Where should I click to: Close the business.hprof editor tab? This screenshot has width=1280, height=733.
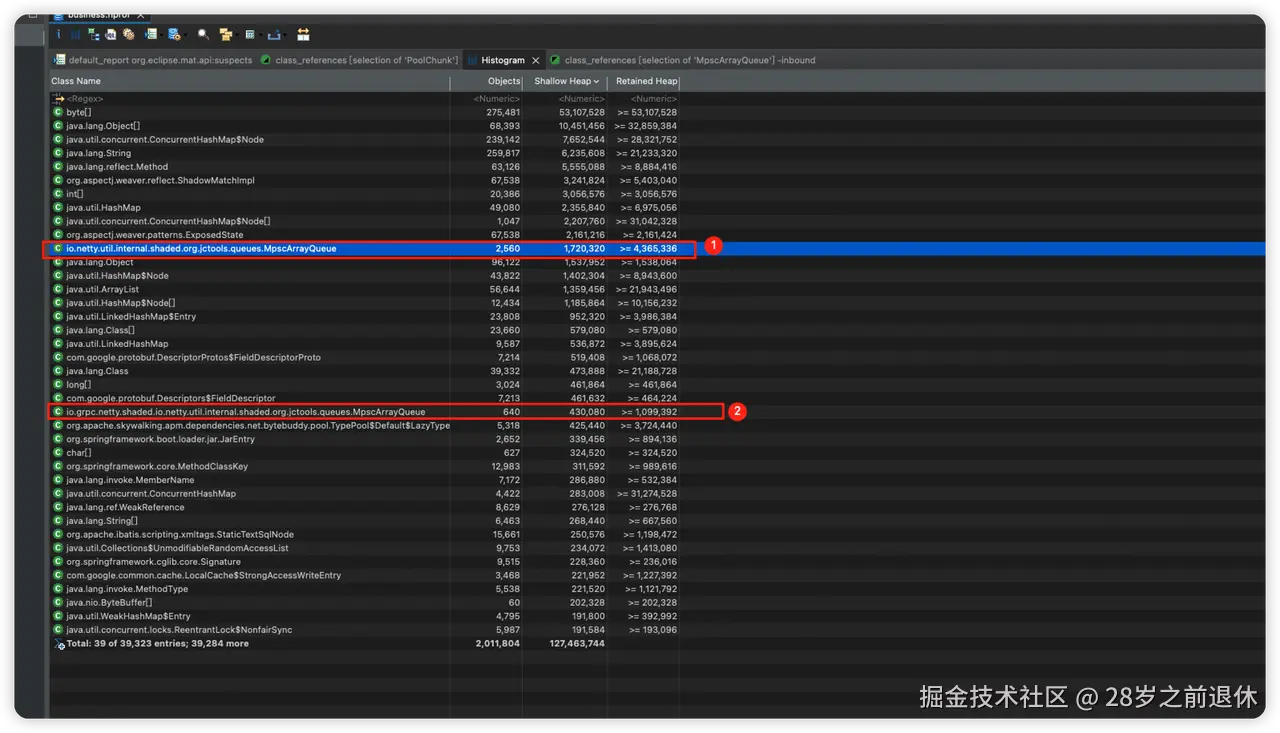point(141,16)
